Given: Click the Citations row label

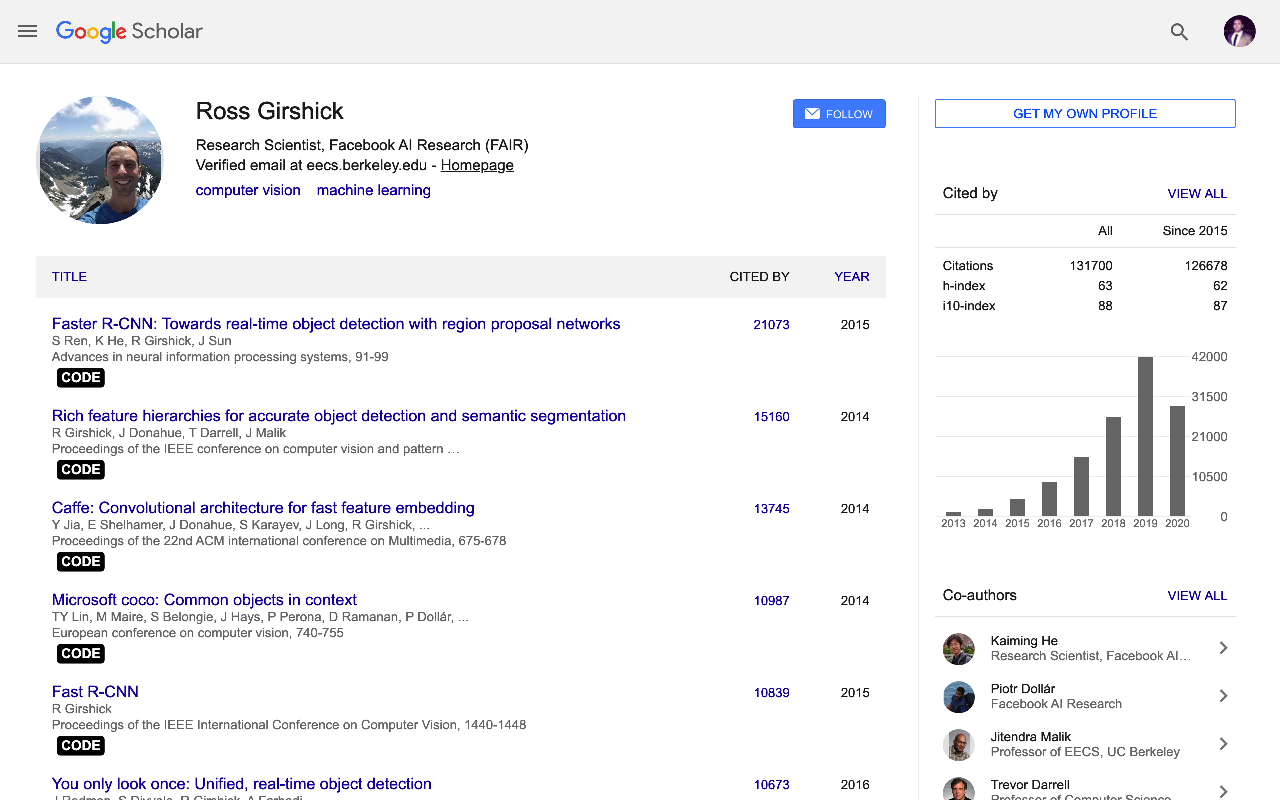Looking at the screenshot, I should pyautogui.click(x=968, y=266).
